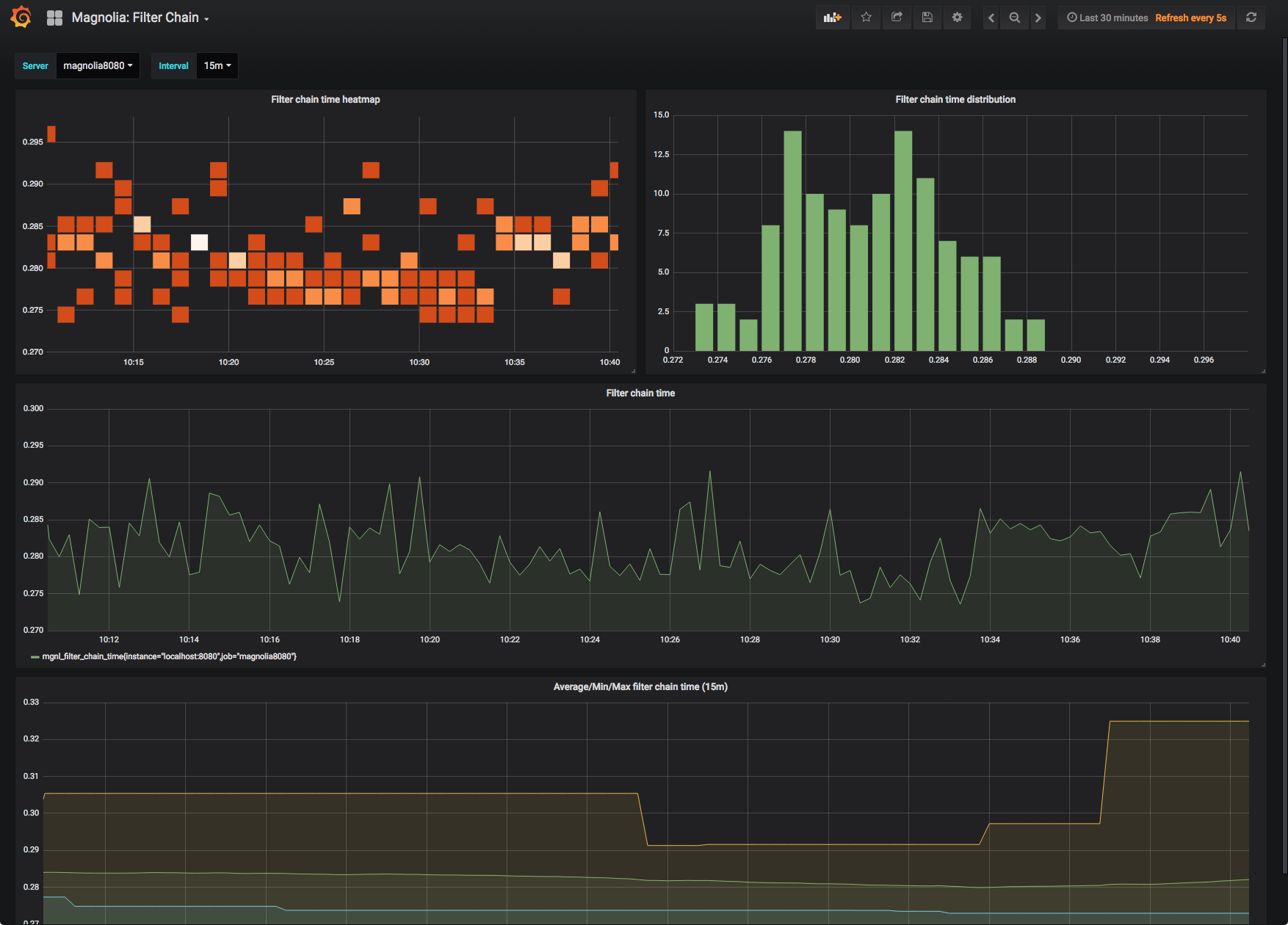Open the share dashboard icon

click(897, 17)
